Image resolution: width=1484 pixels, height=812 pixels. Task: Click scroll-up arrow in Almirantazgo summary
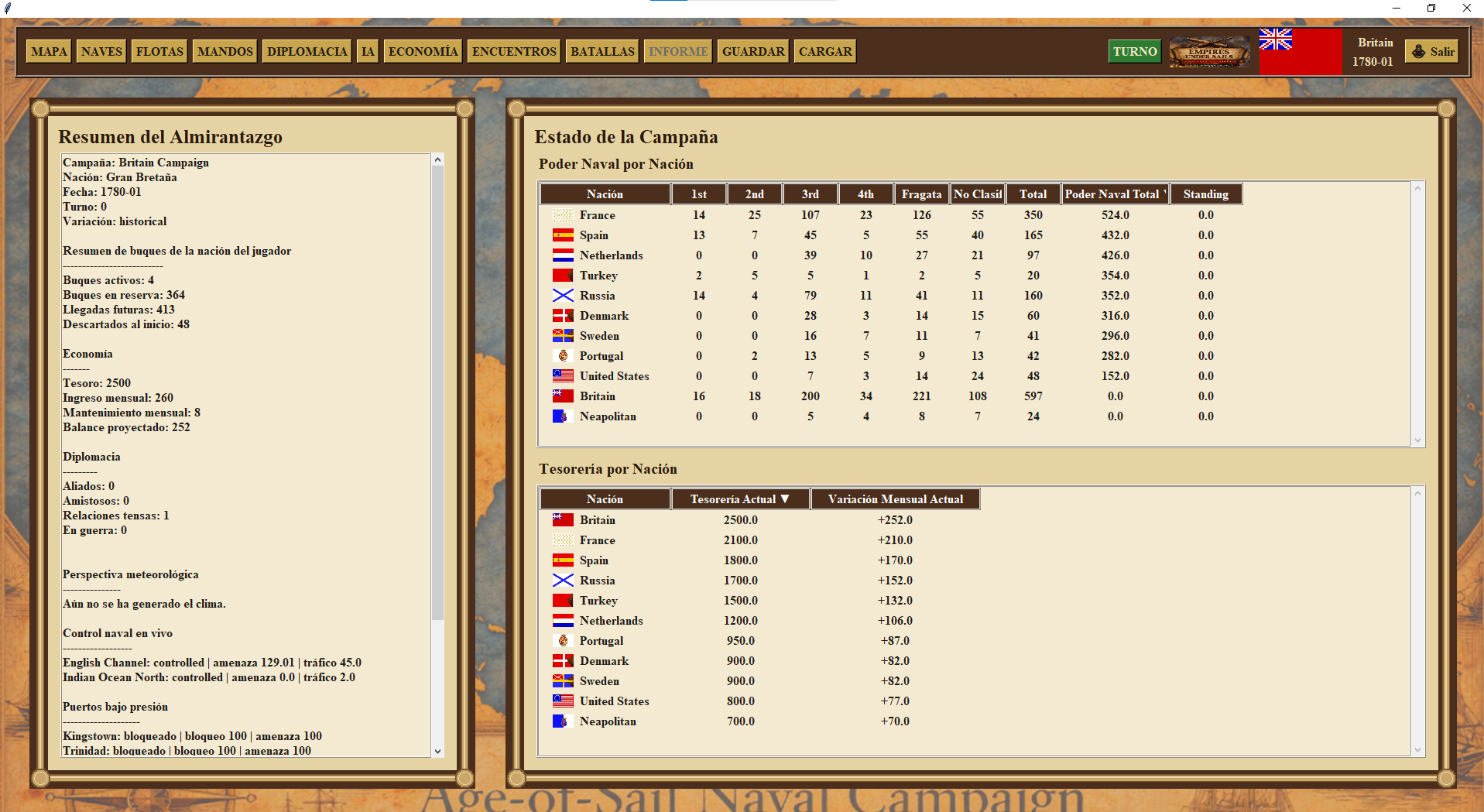(x=437, y=159)
